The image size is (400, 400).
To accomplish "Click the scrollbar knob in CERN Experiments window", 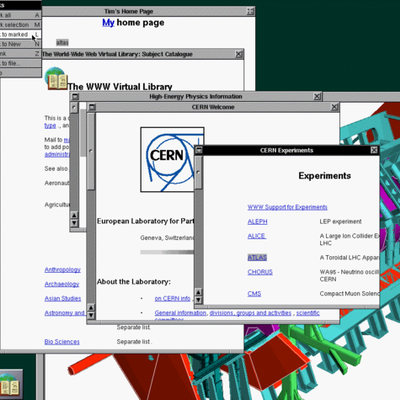I will pyautogui.click(x=199, y=172).
